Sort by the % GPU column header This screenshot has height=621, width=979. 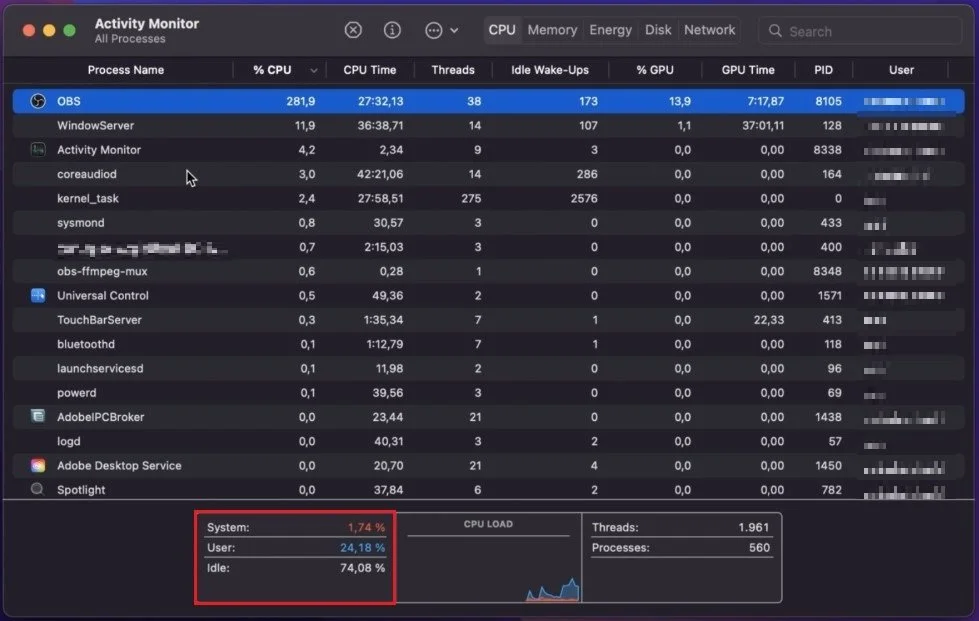click(655, 70)
